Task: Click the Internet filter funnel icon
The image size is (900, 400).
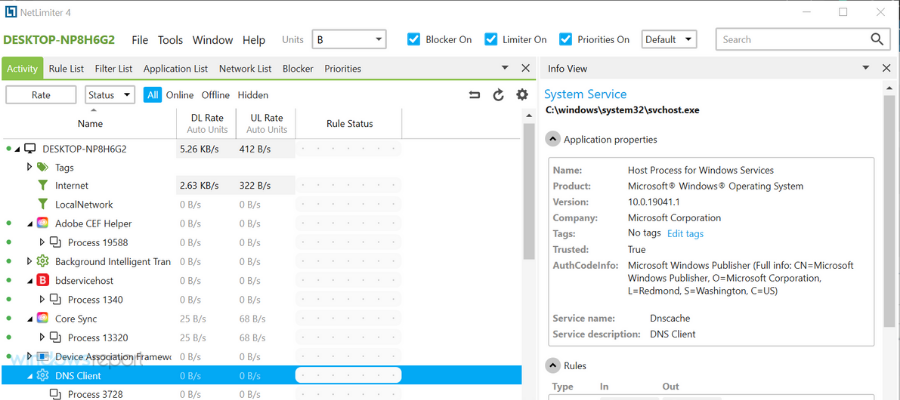Action: [42, 185]
